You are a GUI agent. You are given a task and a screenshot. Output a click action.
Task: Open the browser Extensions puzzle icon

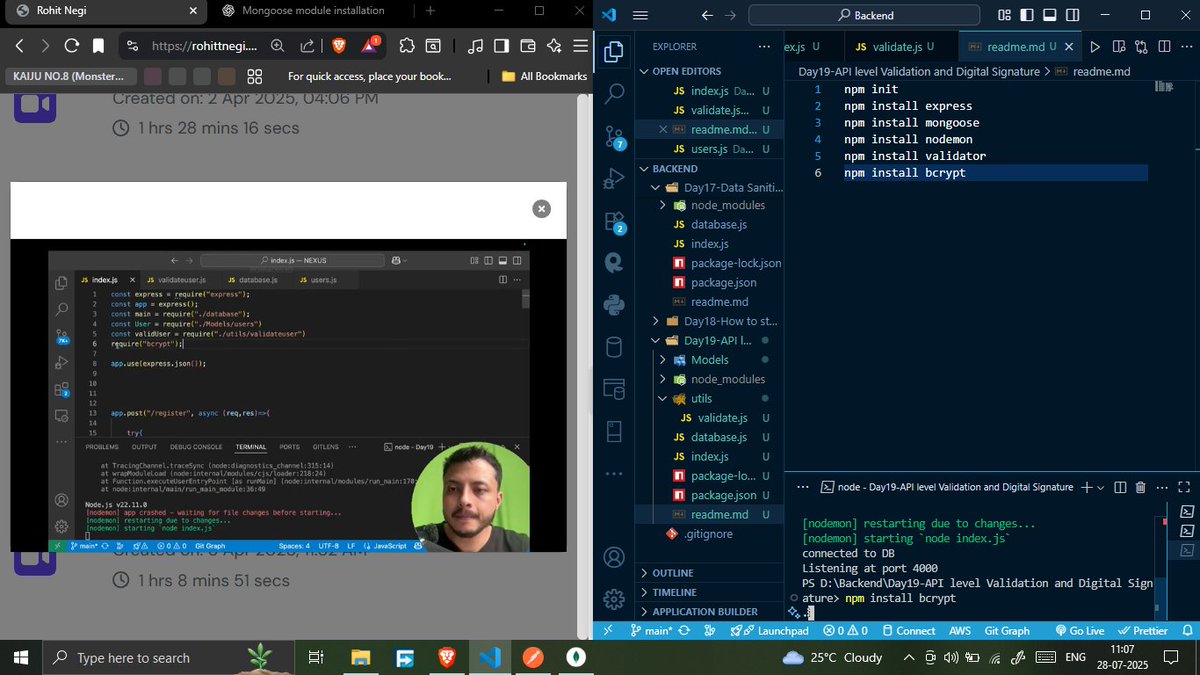[x=406, y=46]
